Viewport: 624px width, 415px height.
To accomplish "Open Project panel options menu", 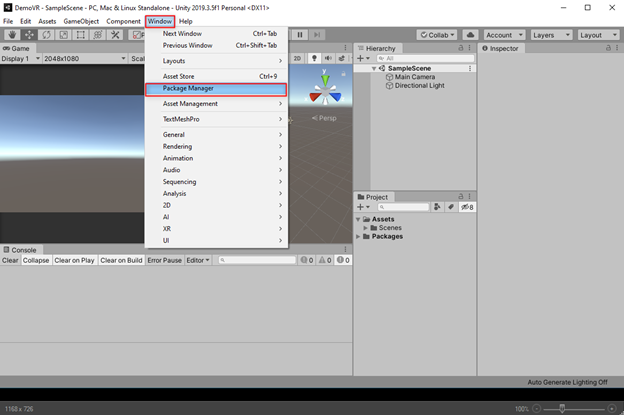I will point(470,196).
